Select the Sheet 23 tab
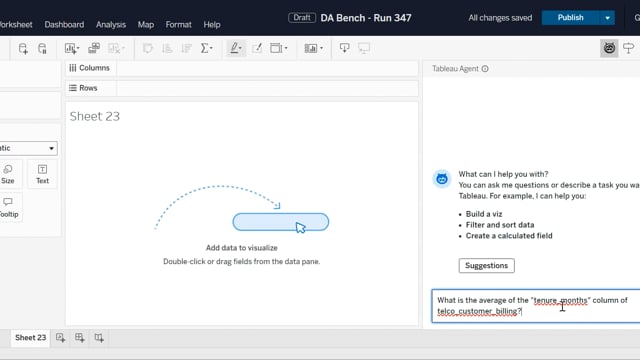This screenshot has height=360, width=640. coord(31,338)
